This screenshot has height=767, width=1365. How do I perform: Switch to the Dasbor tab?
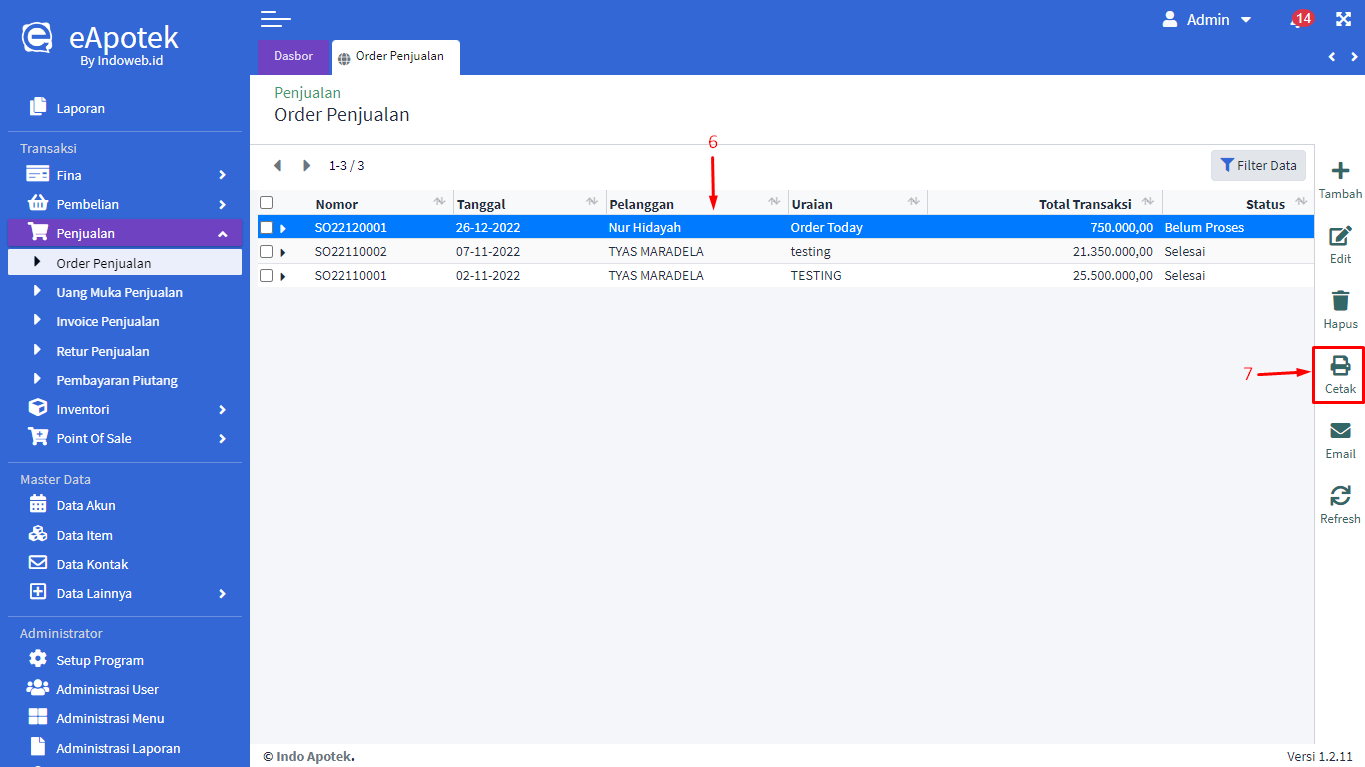pyautogui.click(x=293, y=57)
